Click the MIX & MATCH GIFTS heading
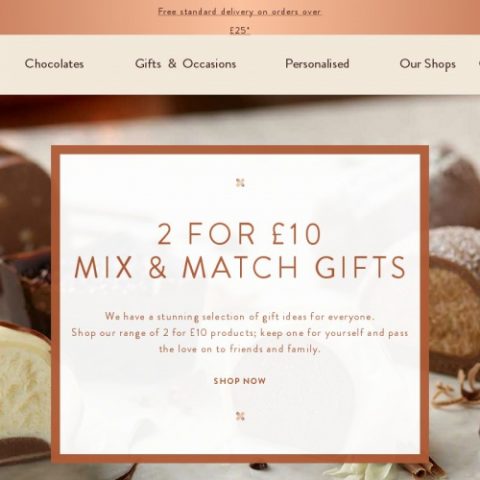The height and width of the screenshot is (480, 480). (240, 267)
